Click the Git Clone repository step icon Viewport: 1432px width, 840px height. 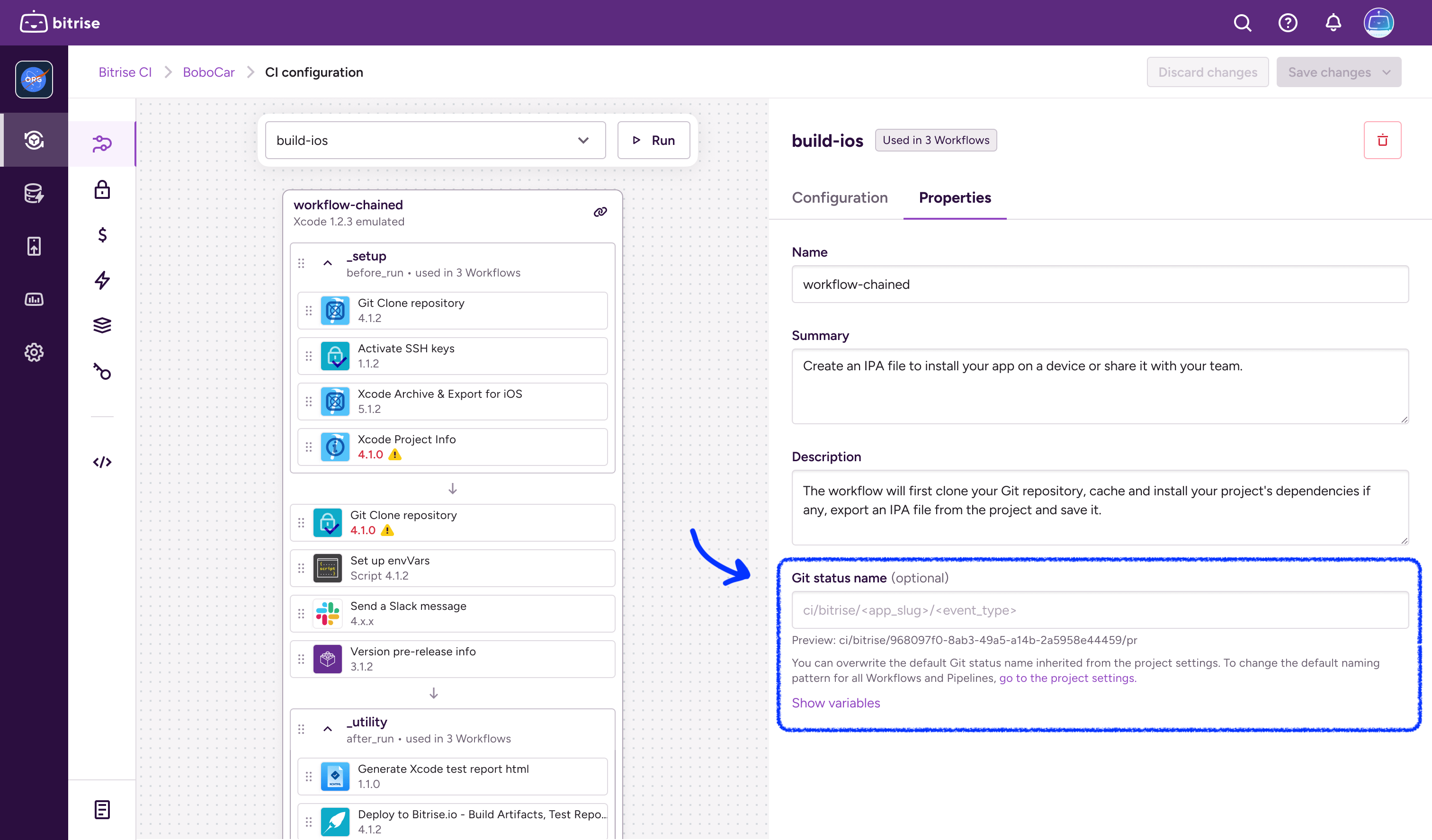pos(335,310)
